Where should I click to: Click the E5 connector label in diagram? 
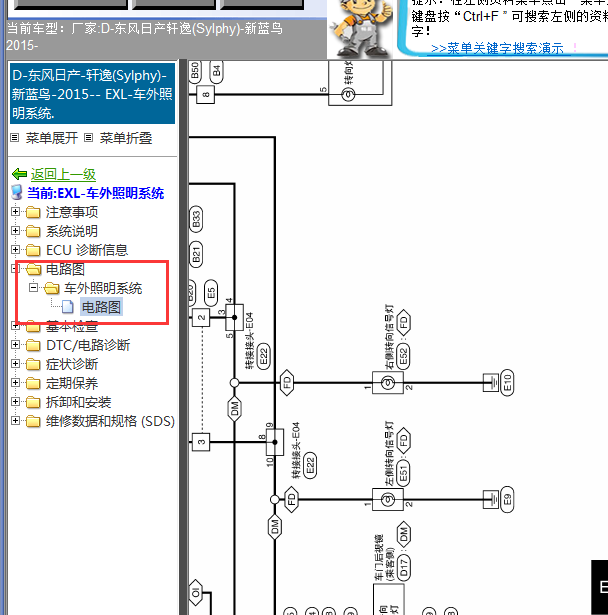(211, 293)
